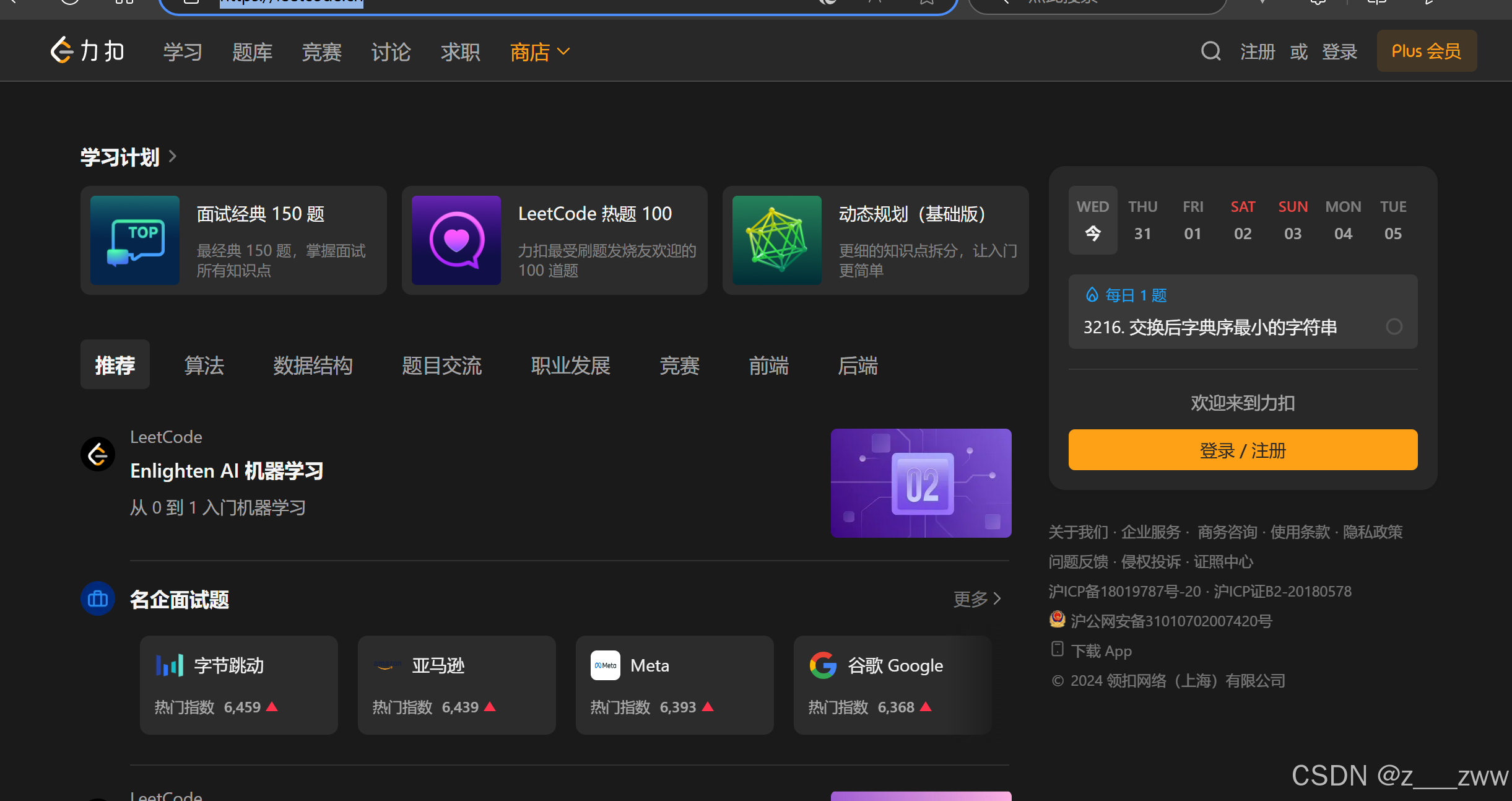Image resolution: width=1512 pixels, height=801 pixels.
Task: Click the Plus 会员 button
Action: 1426,51
